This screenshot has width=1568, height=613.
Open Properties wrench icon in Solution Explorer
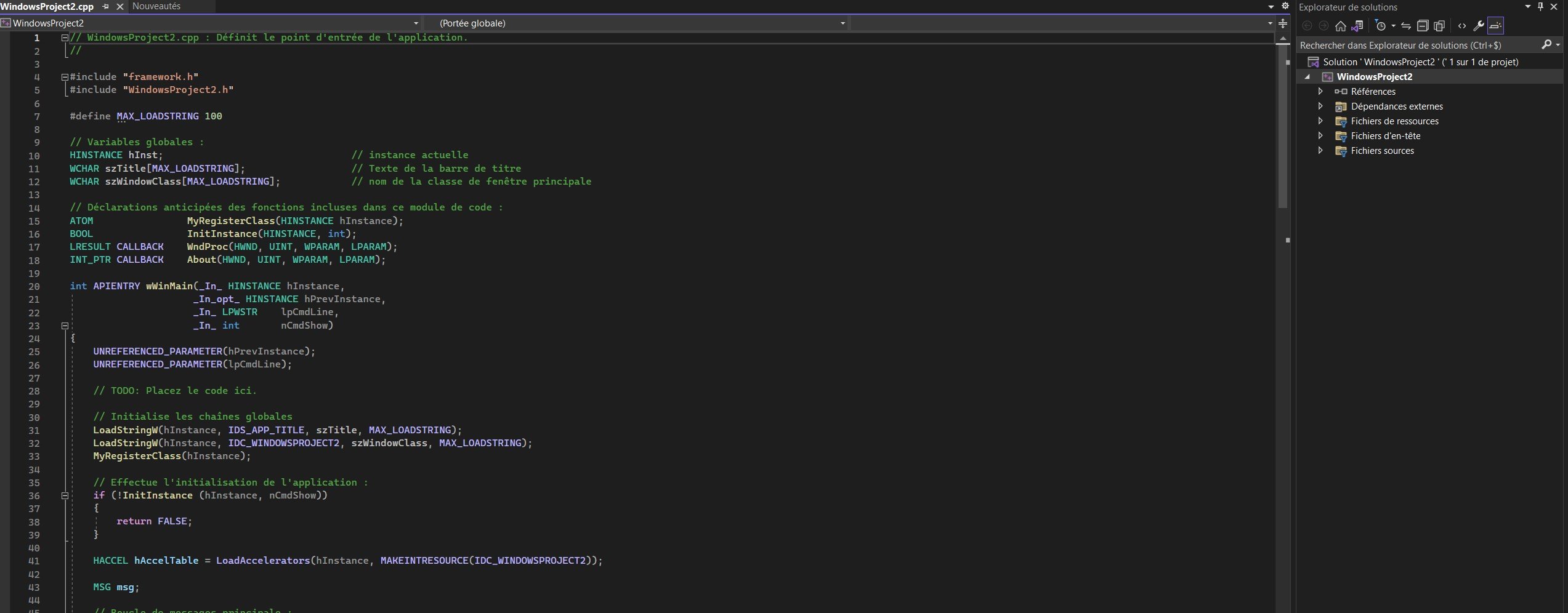[x=1478, y=26]
